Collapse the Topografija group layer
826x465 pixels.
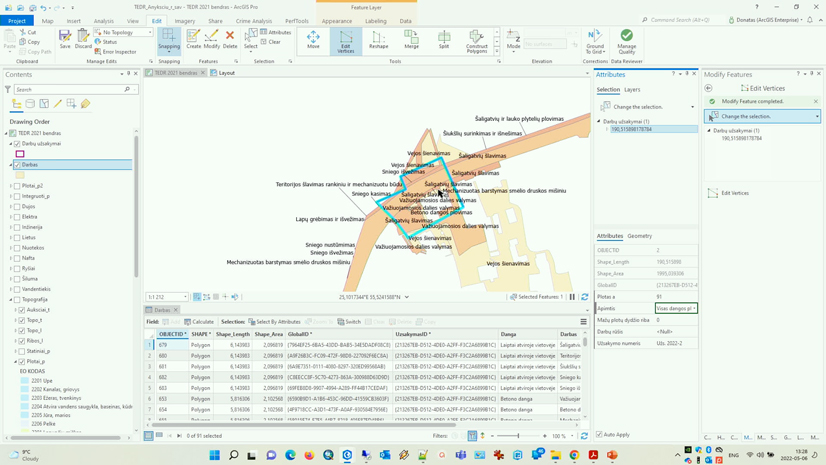tap(11, 299)
